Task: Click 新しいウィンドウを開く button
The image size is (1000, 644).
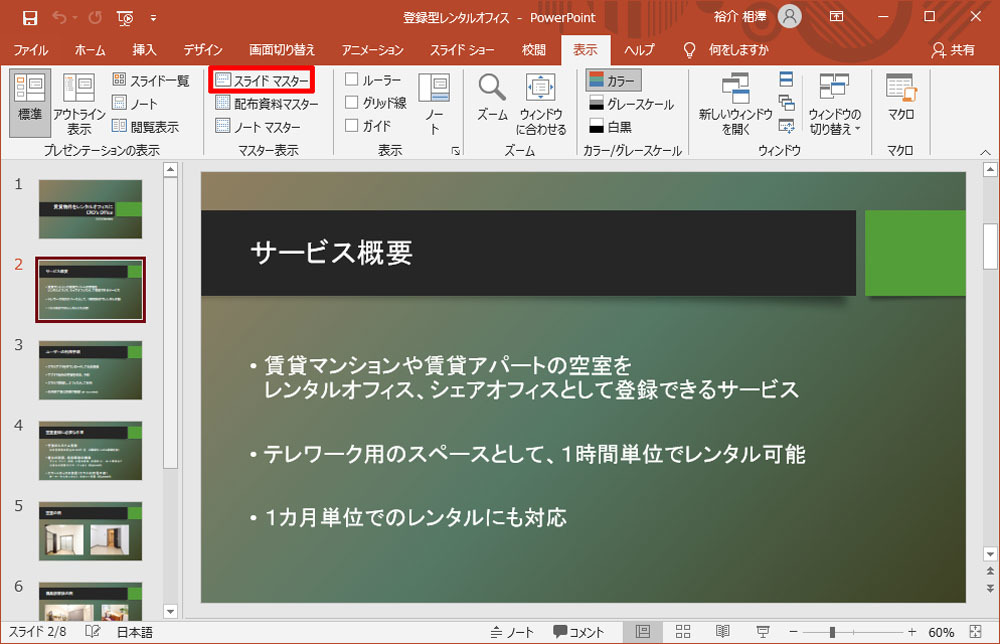Action: click(735, 104)
